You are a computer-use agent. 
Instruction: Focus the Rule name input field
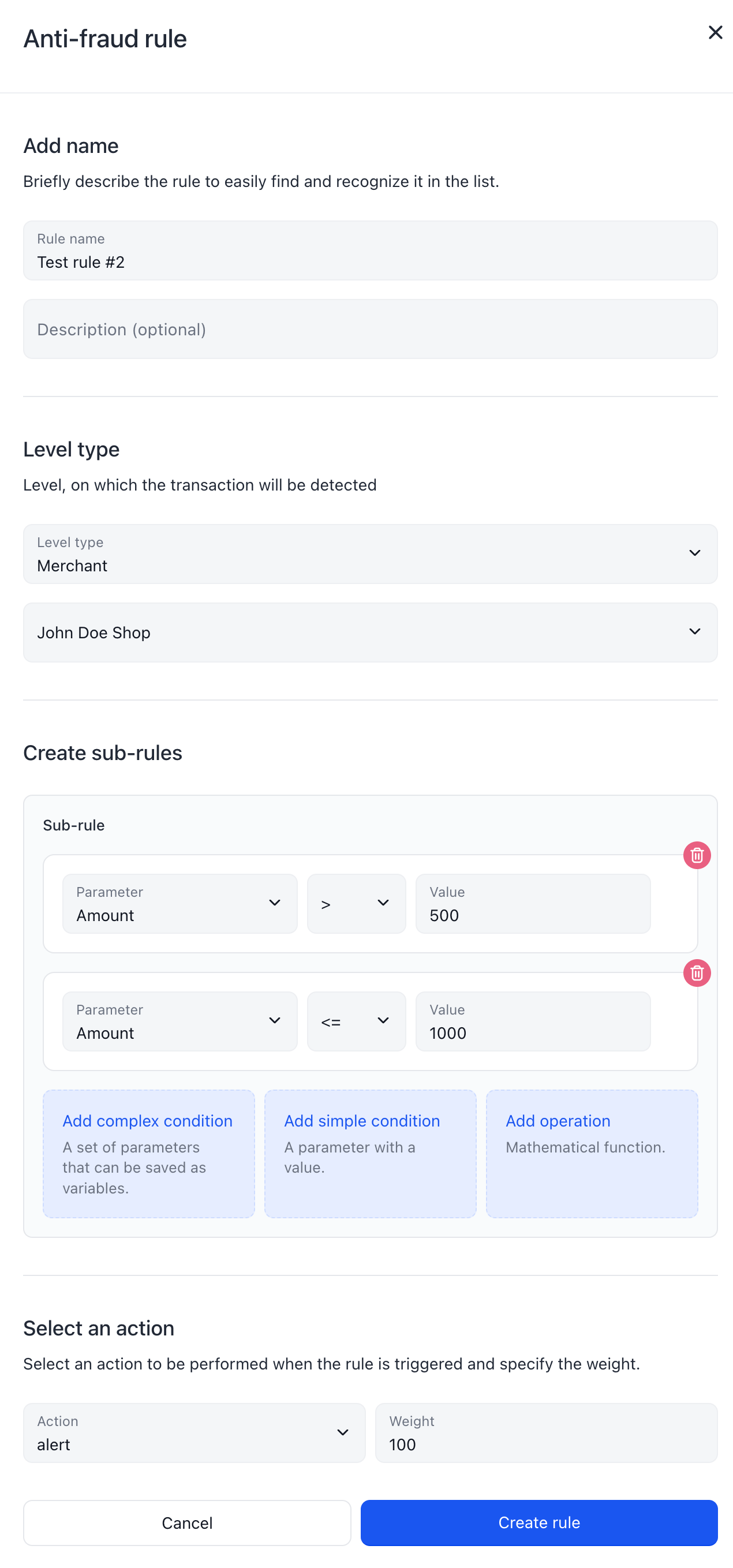(370, 250)
